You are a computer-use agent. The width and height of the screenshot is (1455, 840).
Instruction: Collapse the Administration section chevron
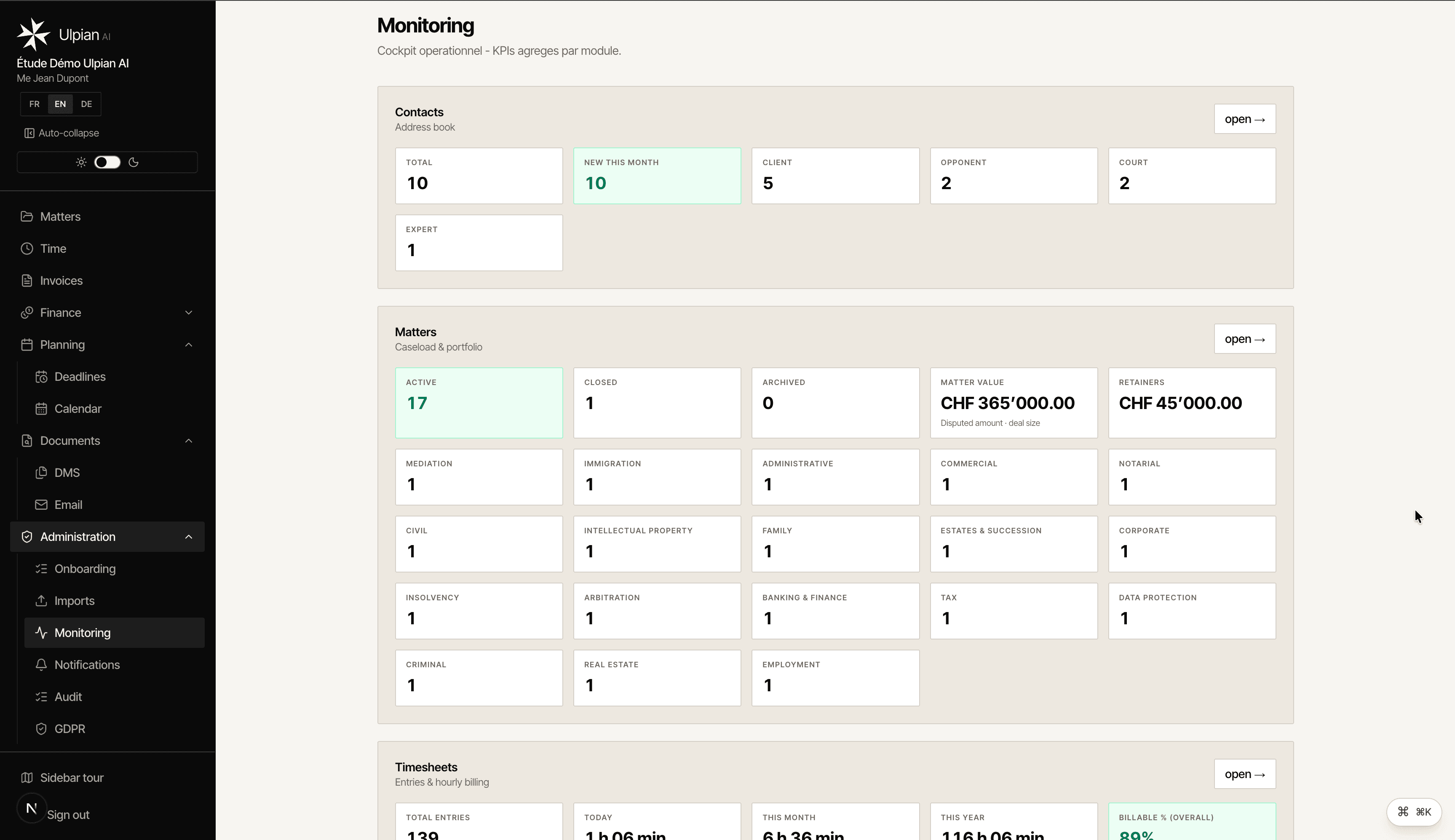click(189, 537)
